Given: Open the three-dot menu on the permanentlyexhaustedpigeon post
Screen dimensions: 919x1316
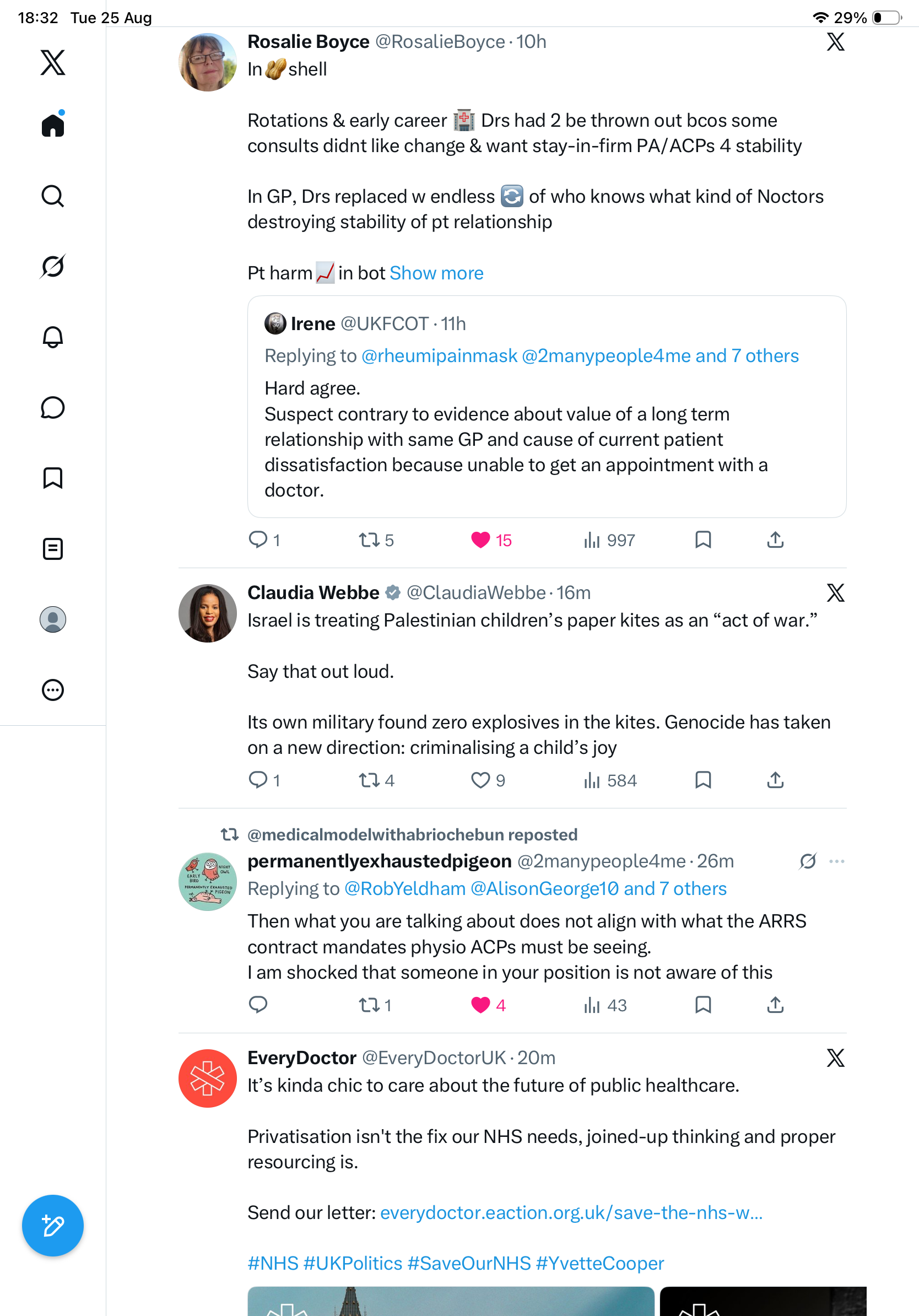Looking at the screenshot, I should pos(836,861).
